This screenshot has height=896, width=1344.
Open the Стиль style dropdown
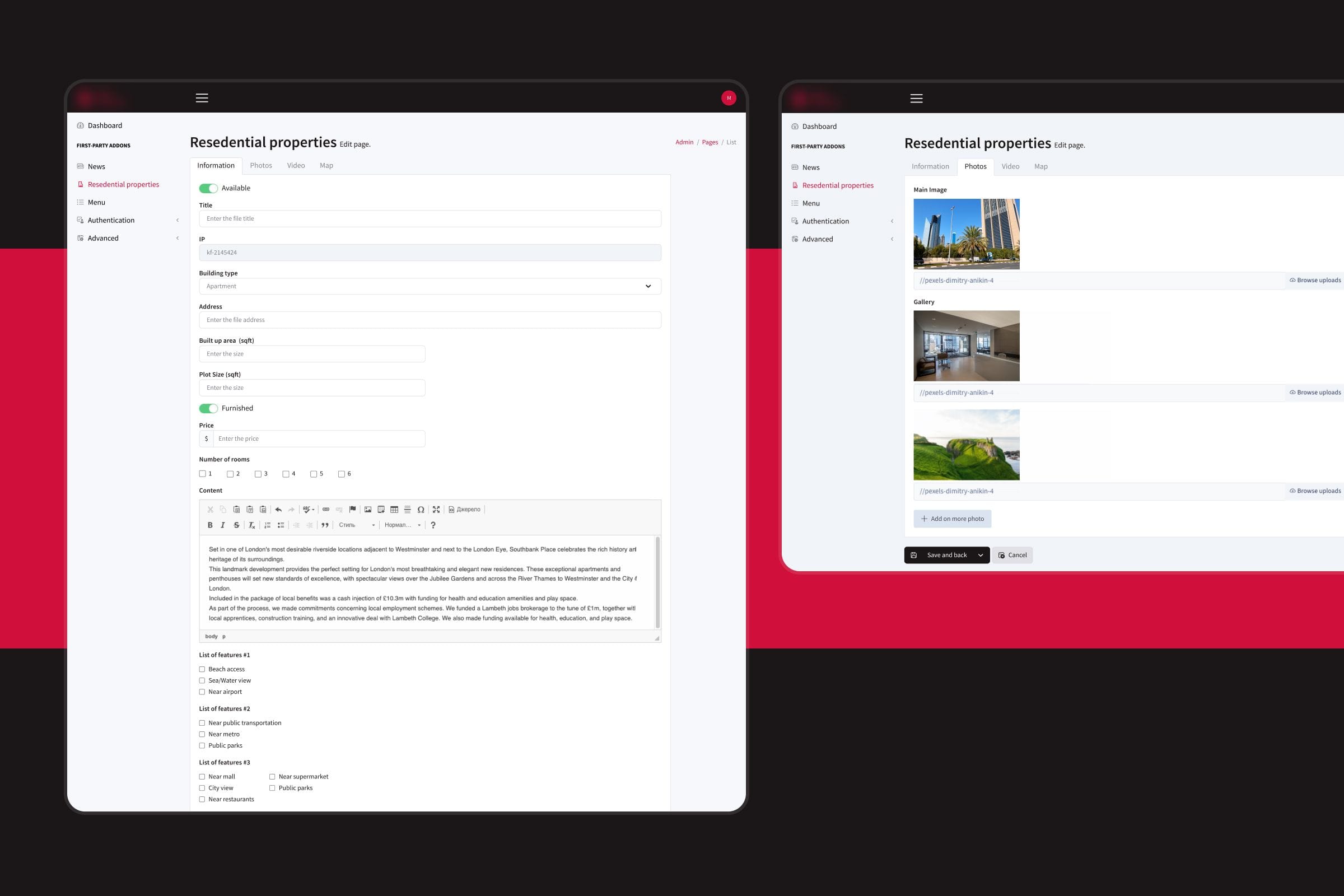pos(357,525)
